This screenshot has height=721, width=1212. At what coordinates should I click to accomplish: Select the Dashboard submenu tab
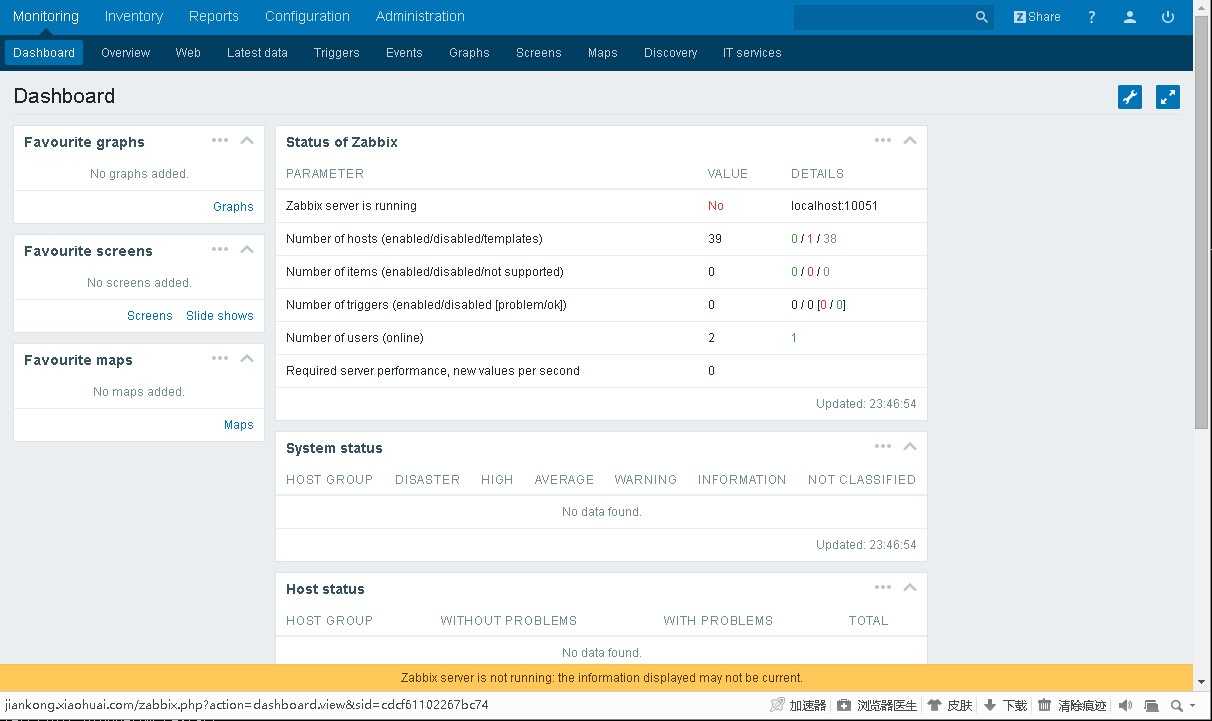point(44,53)
